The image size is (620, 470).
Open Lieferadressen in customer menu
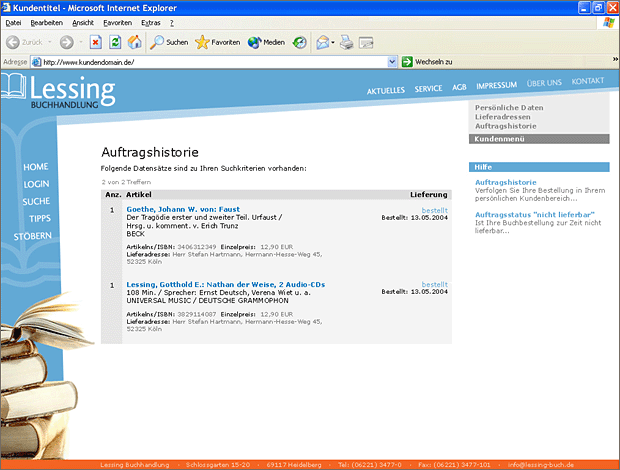pyautogui.click(x=503, y=117)
